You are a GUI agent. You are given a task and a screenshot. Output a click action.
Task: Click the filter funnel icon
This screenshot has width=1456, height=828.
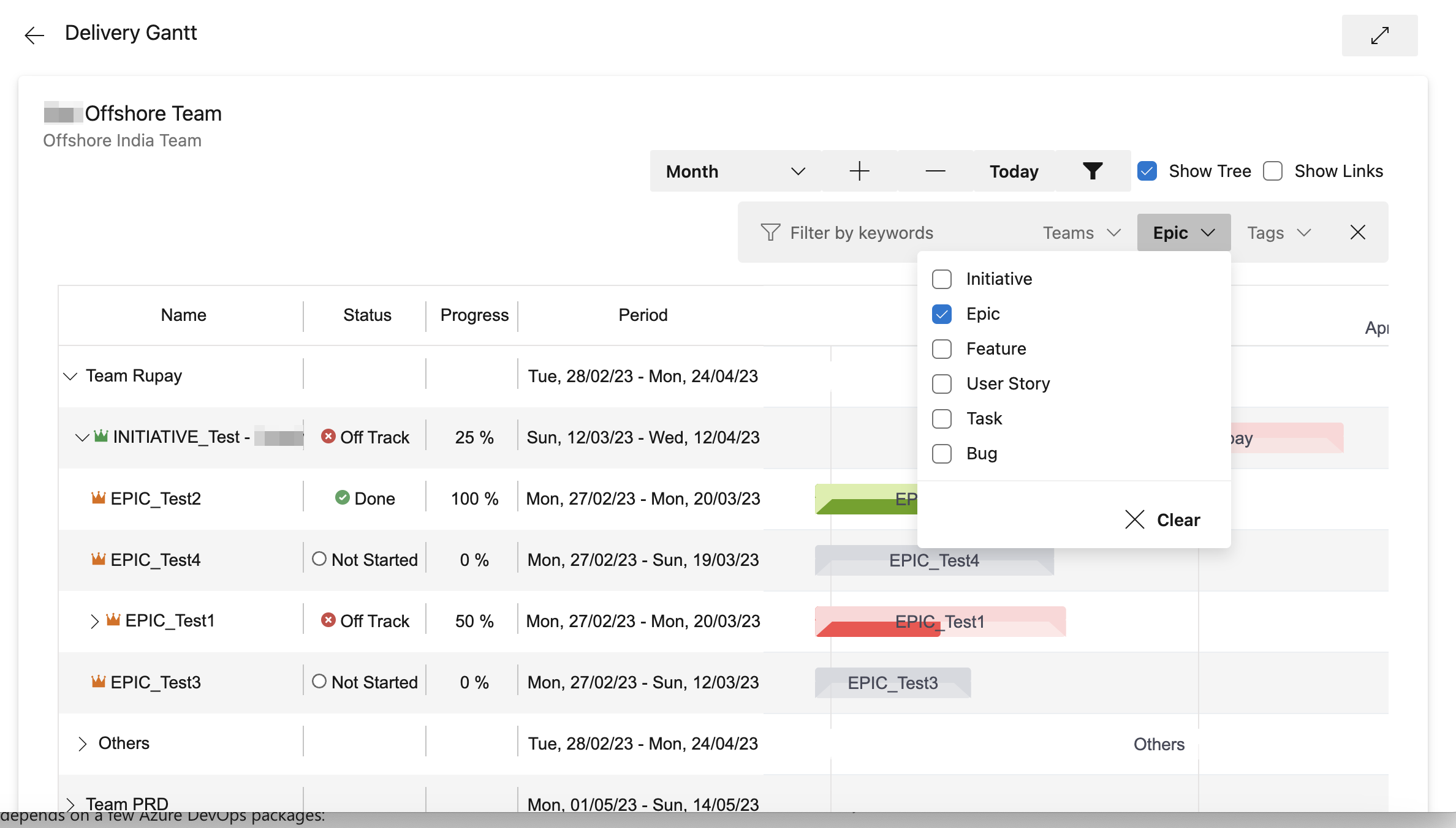tap(1093, 170)
